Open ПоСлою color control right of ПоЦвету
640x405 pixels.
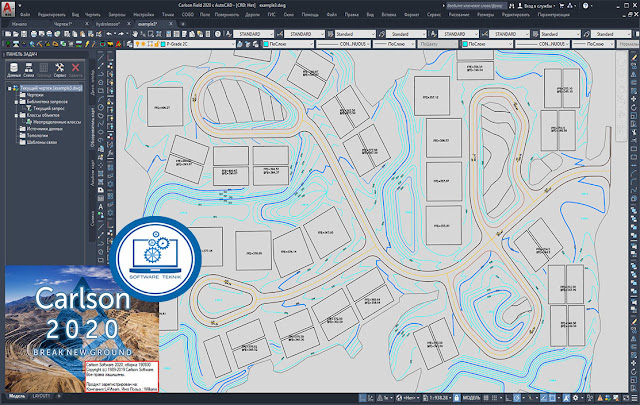[x=487, y=44]
